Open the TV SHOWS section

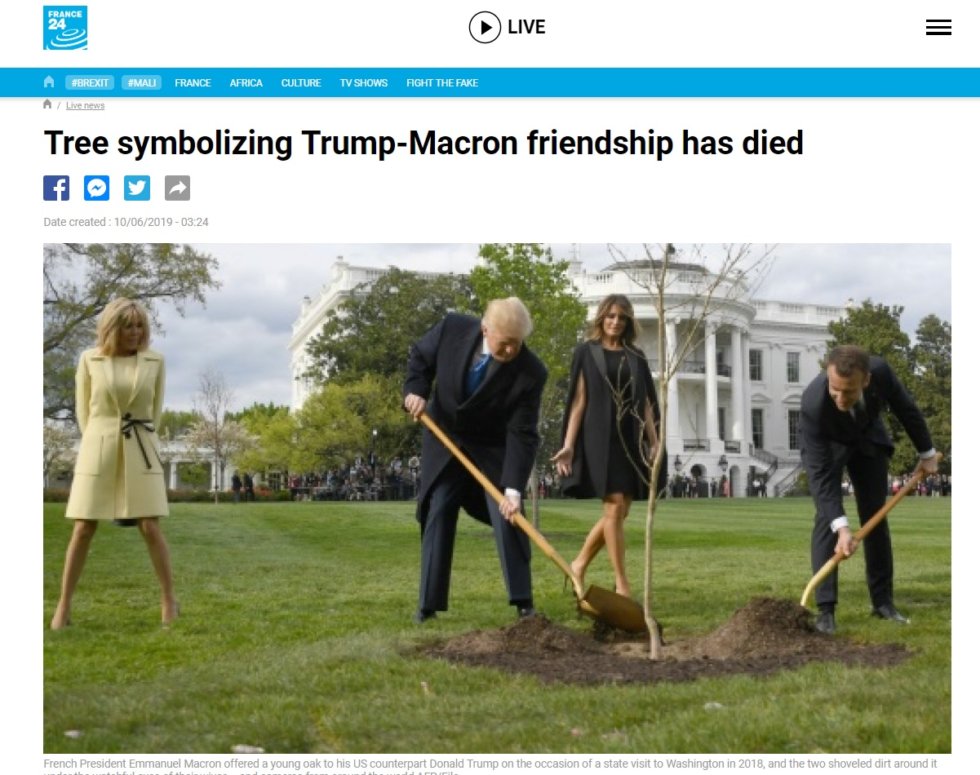363,82
